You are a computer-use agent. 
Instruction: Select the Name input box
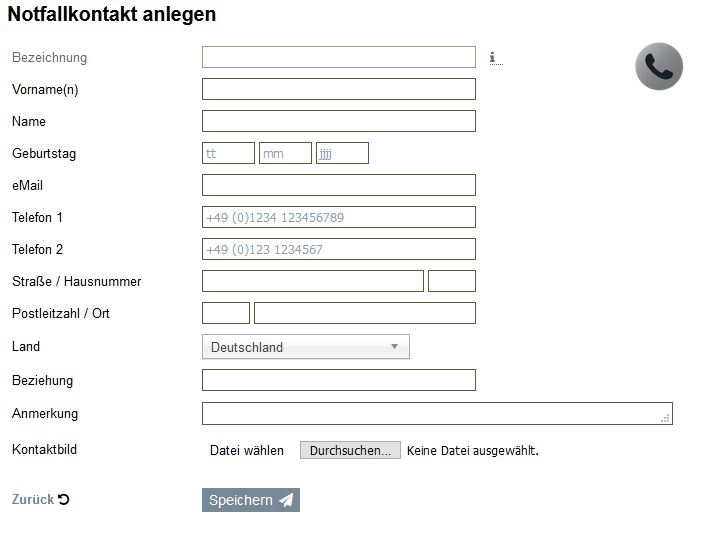pos(338,121)
